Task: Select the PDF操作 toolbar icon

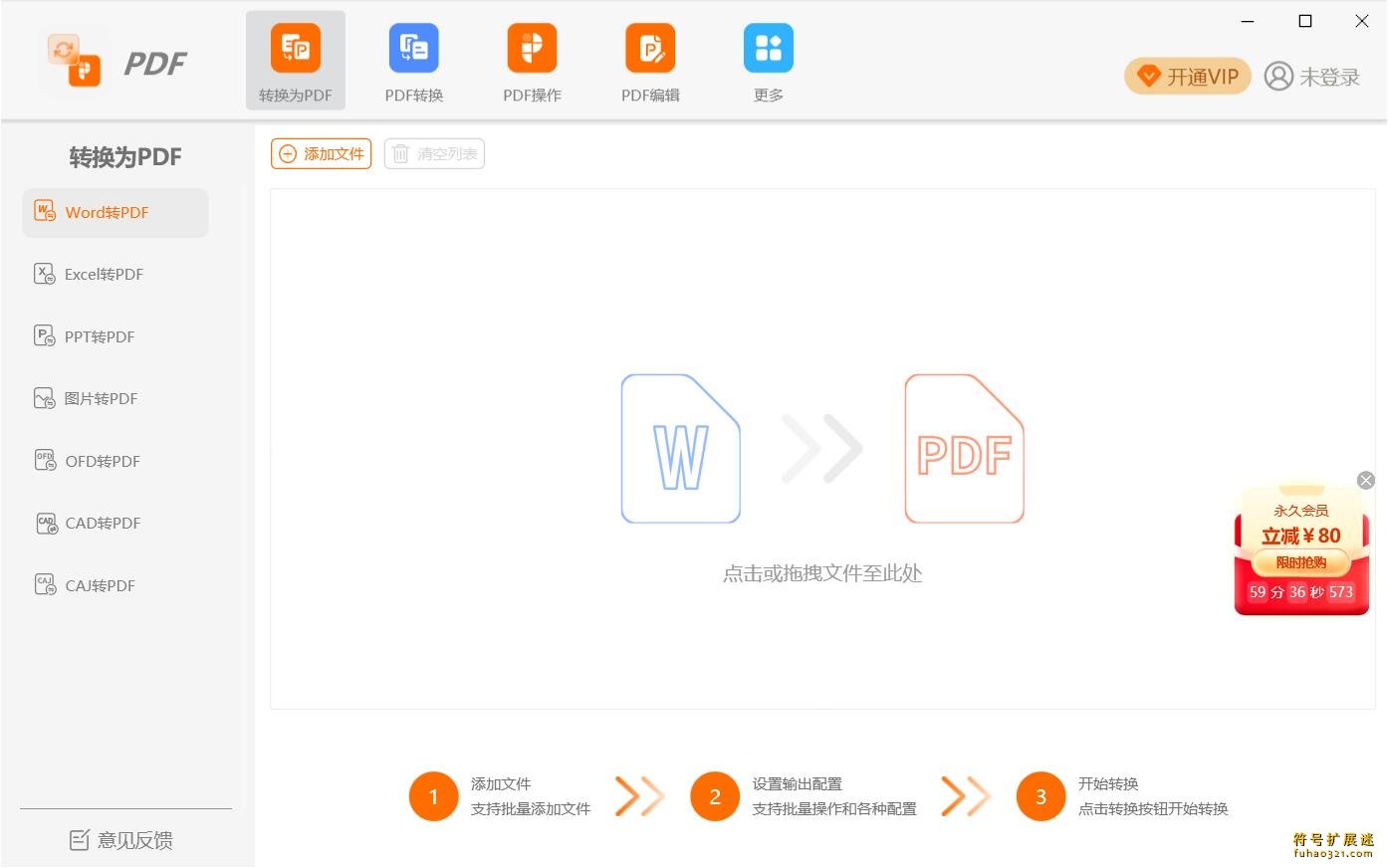Action: click(x=532, y=49)
